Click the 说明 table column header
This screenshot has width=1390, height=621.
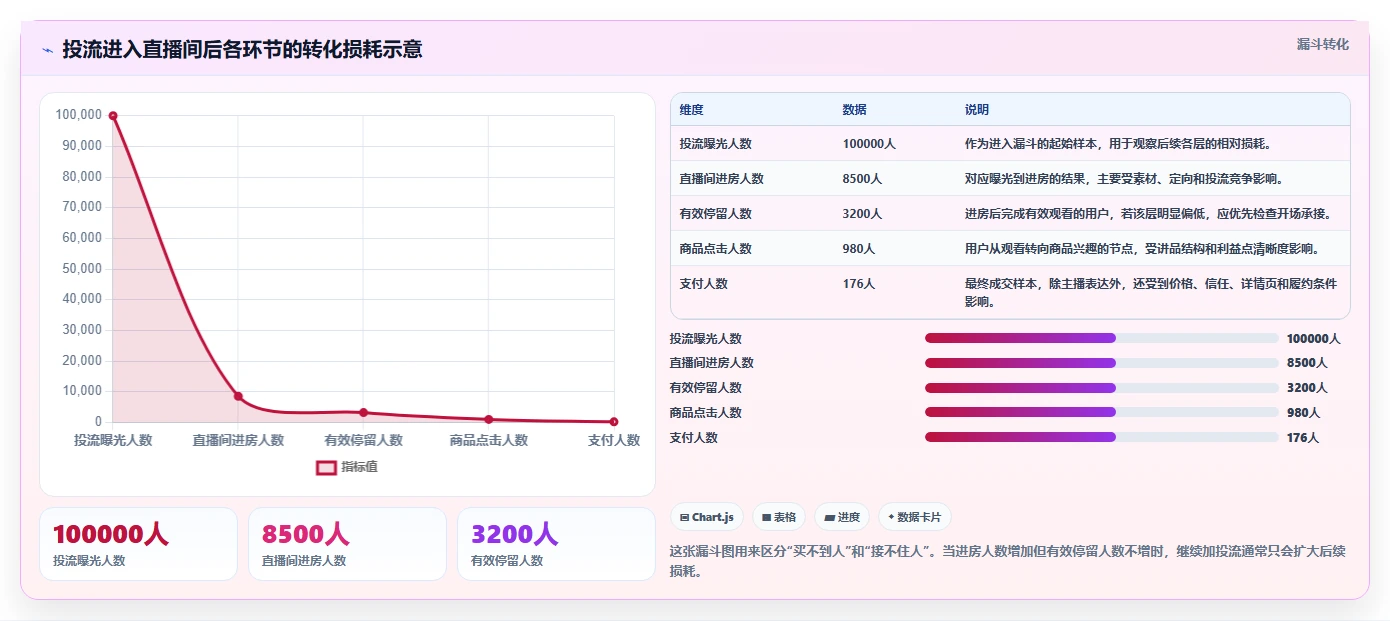coord(976,109)
